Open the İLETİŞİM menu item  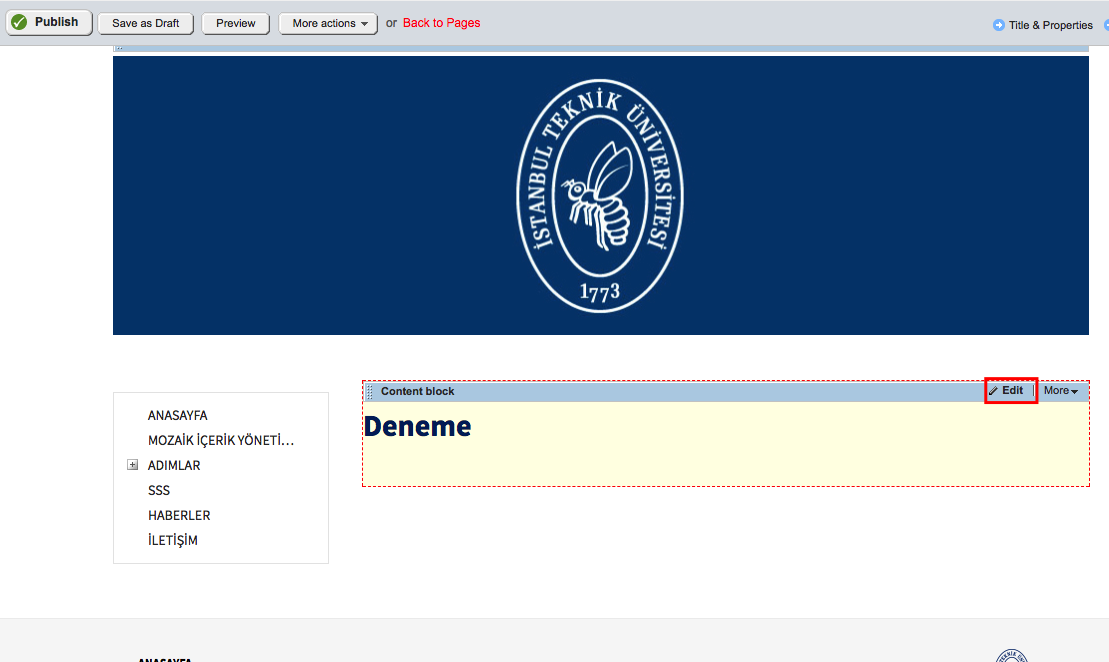(x=173, y=540)
